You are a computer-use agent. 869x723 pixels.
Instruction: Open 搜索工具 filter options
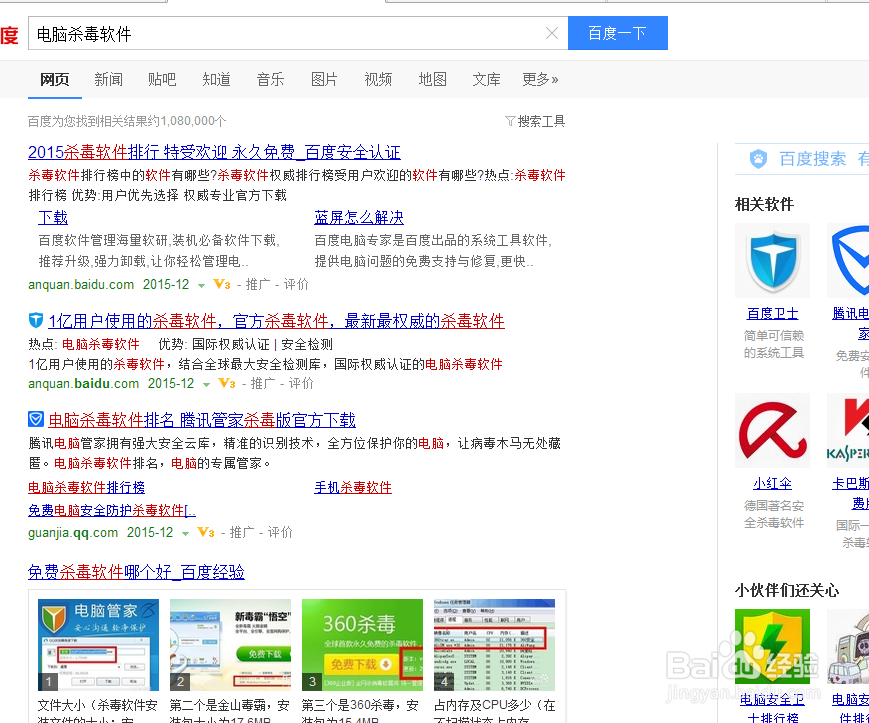coord(535,121)
